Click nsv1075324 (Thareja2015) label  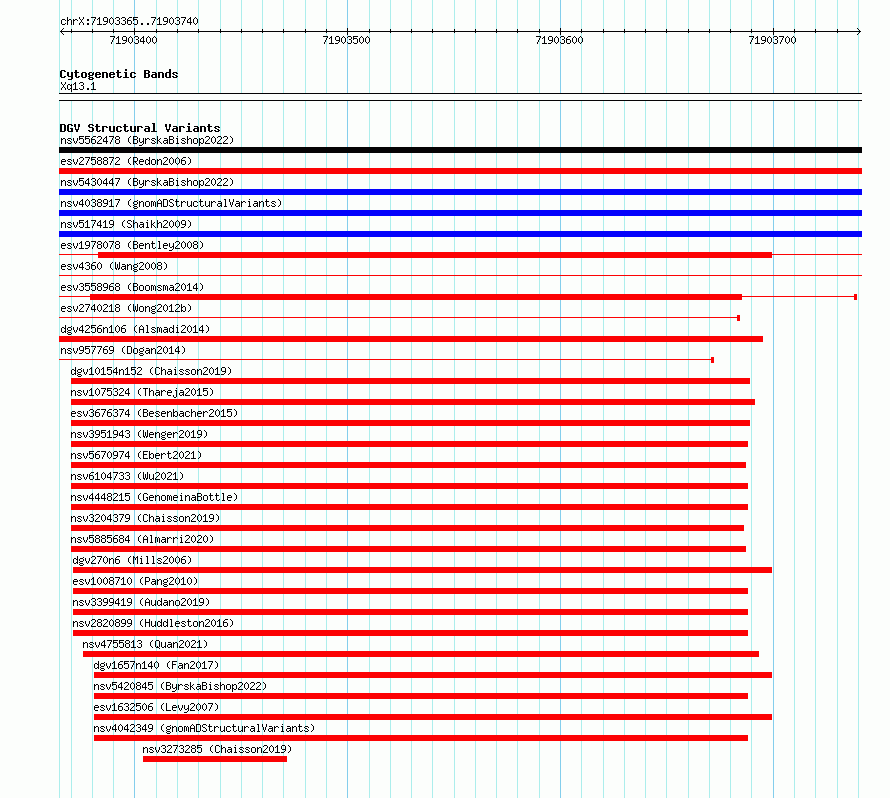(142, 392)
